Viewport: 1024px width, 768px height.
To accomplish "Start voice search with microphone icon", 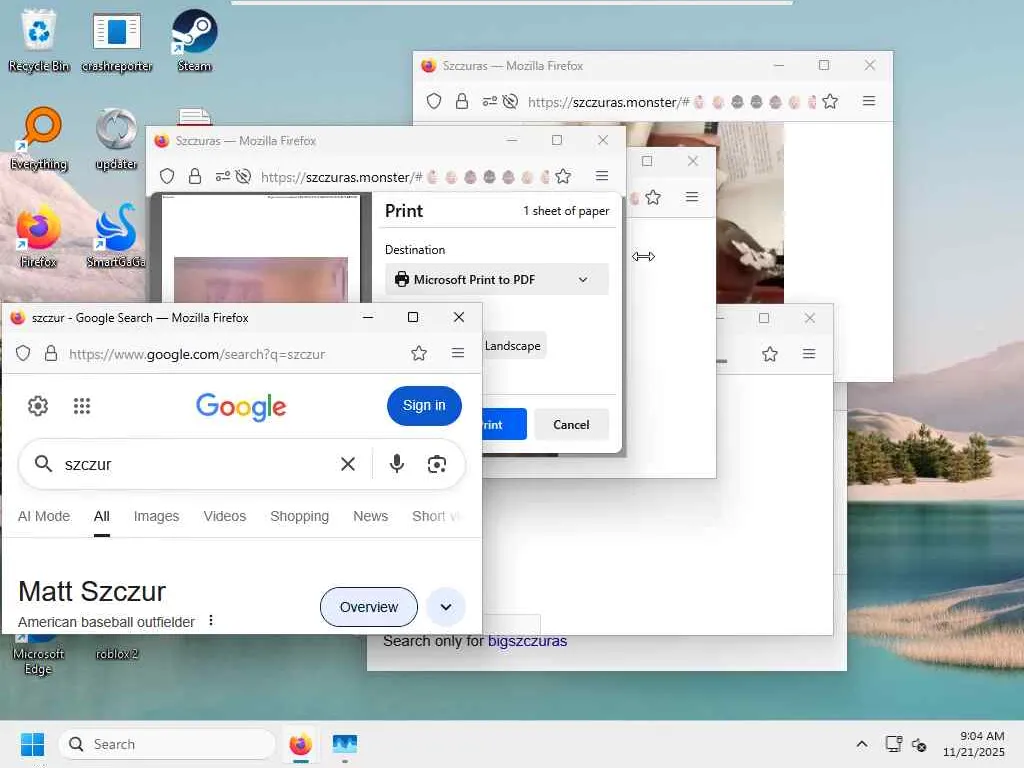I will [396, 464].
